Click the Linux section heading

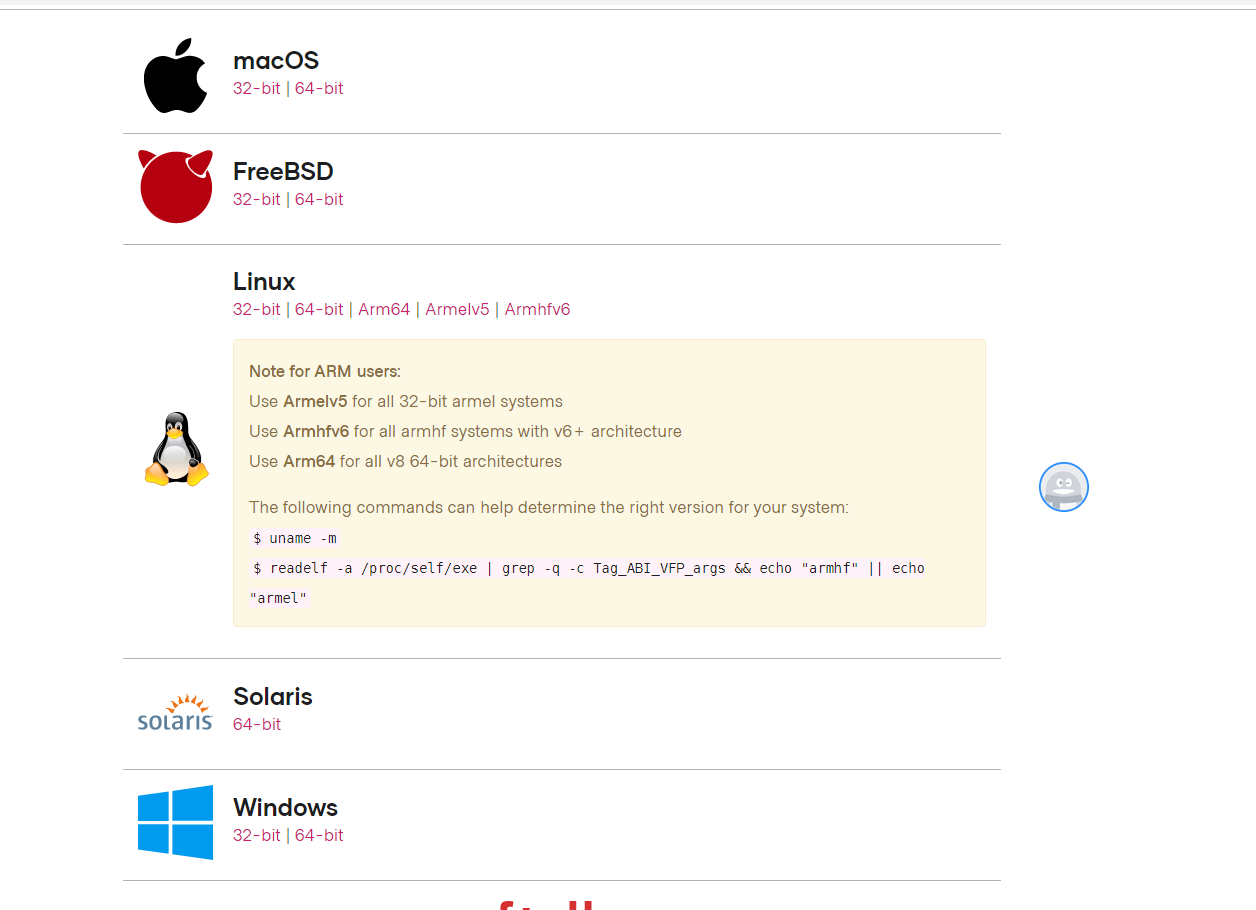(264, 281)
